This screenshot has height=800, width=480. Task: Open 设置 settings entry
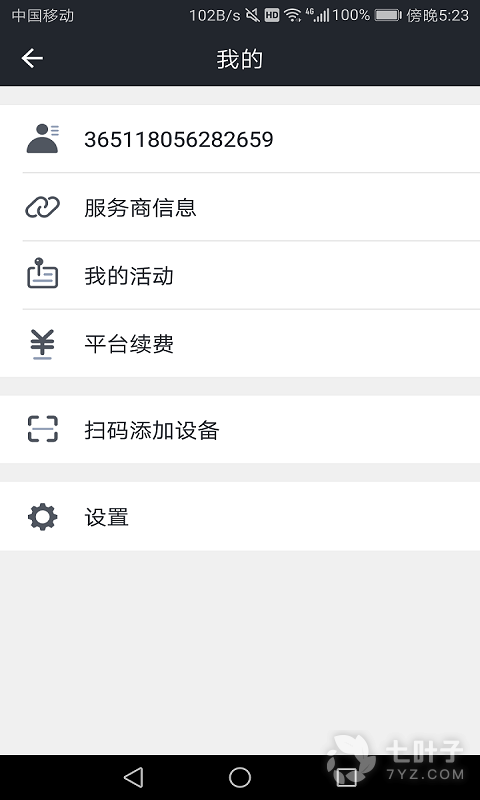point(240,516)
